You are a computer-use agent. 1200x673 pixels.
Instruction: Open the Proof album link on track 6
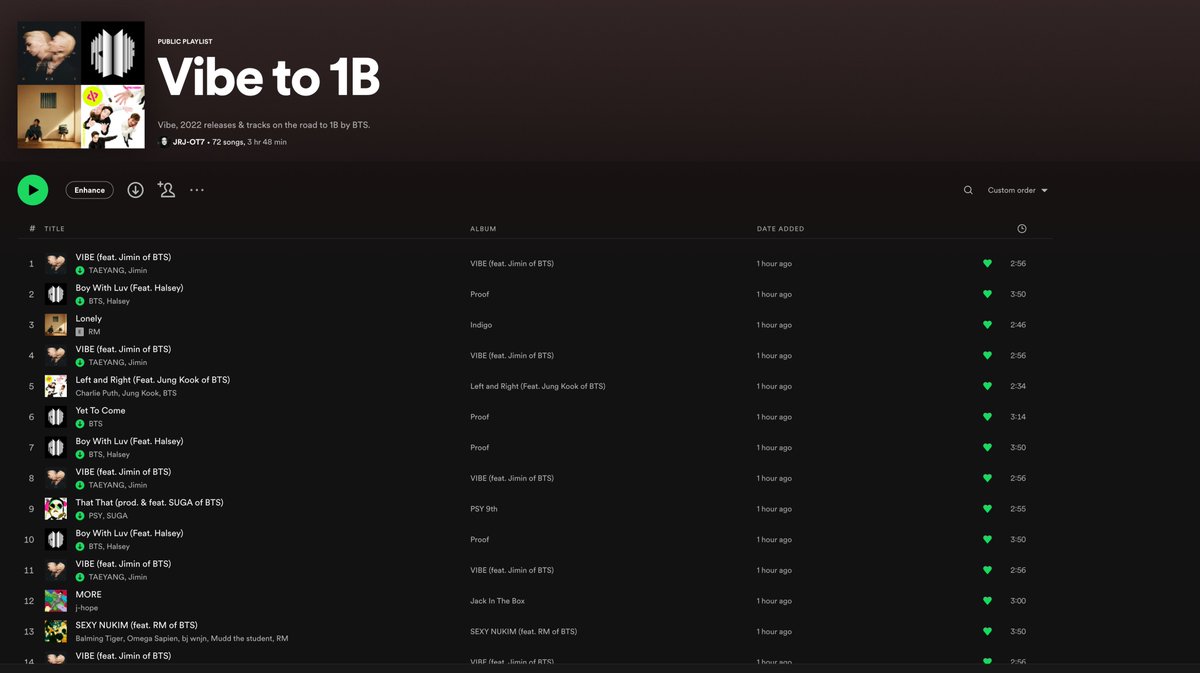pyautogui.click(x=480, y=417)
